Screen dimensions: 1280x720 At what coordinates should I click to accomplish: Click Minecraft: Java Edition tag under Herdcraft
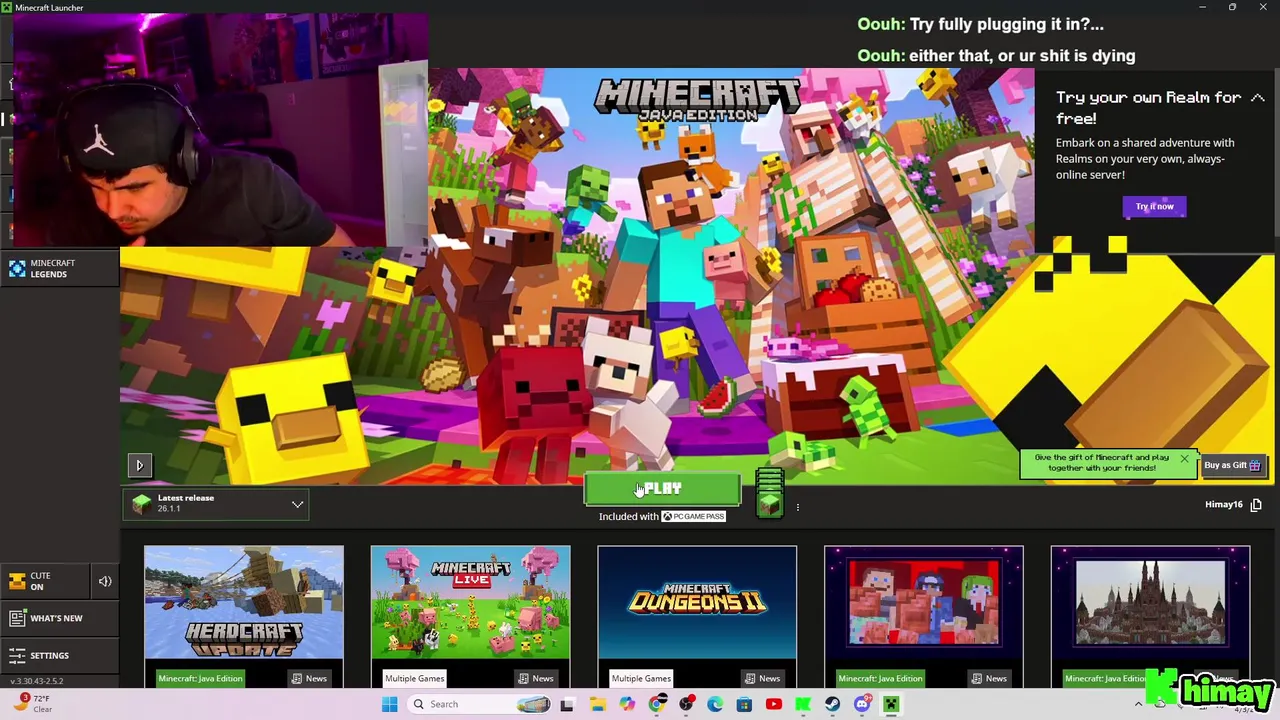click(x=200, y=679)
